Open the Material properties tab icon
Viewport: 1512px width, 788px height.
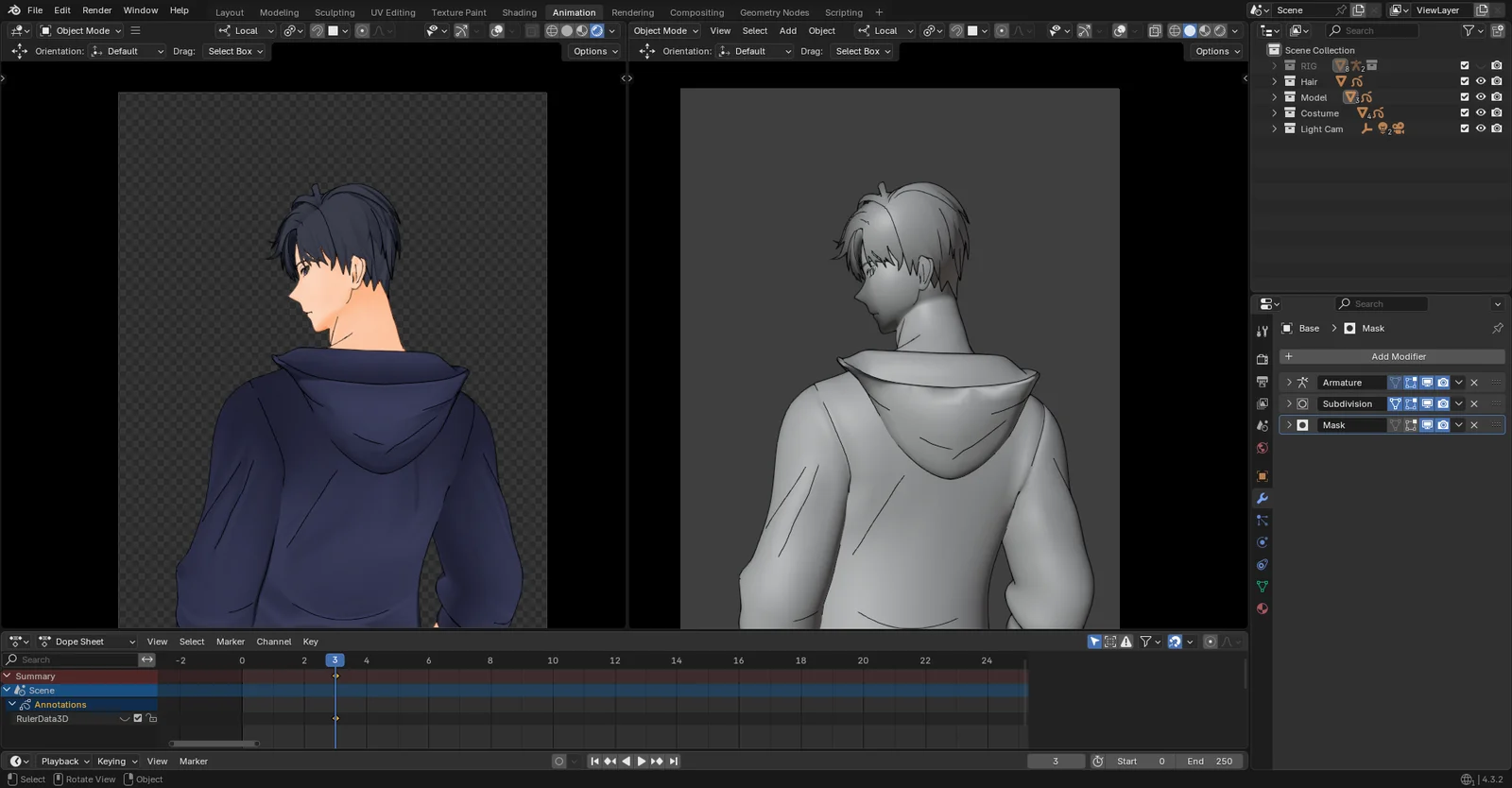point(1262,608)
